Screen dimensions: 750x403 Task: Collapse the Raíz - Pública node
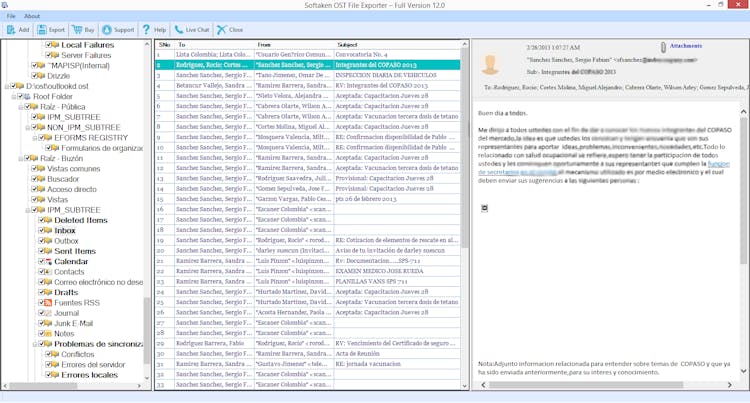[21, 107]
